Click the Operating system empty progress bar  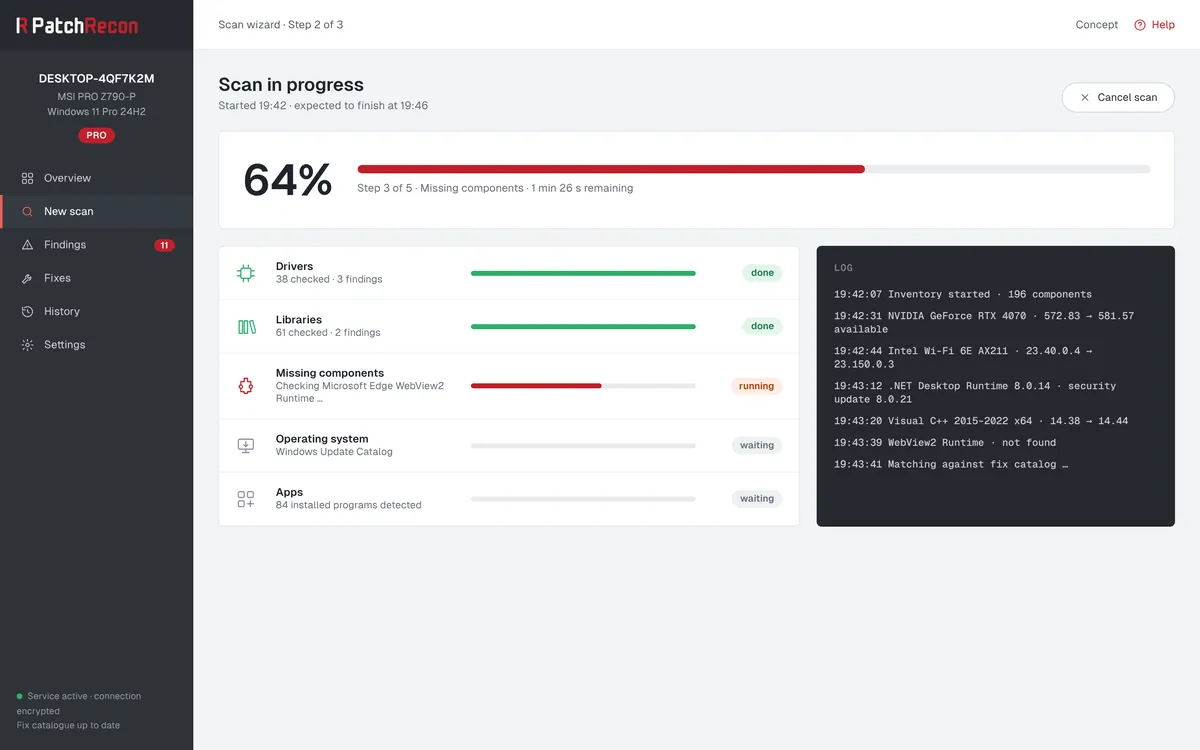[x=583, y=445]
